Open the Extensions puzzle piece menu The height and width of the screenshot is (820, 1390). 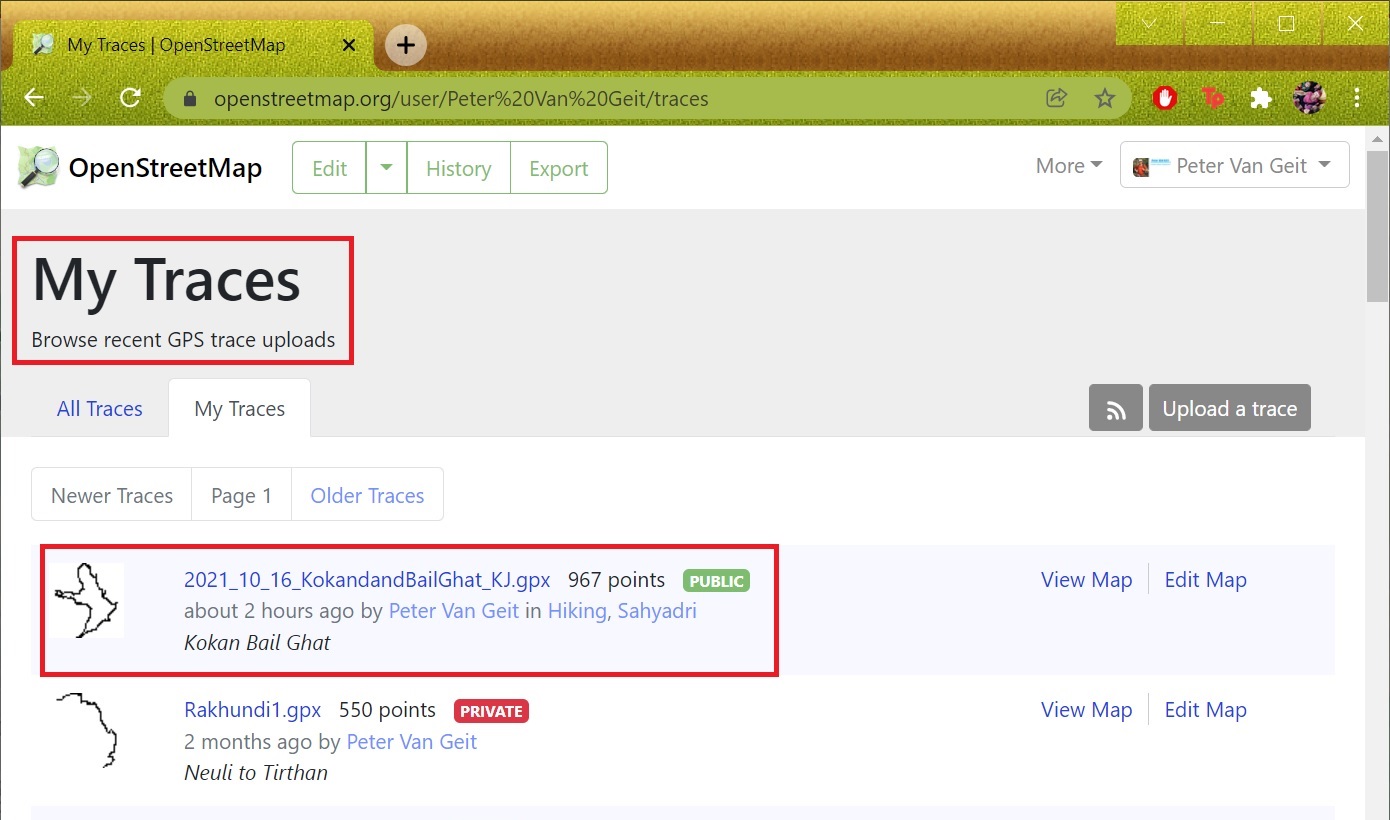pos(1261,98)
